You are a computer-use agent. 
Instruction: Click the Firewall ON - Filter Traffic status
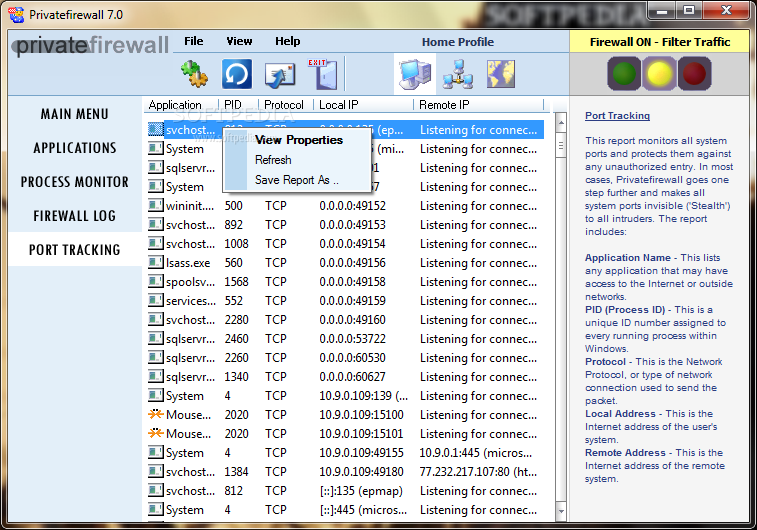(659, 42)
